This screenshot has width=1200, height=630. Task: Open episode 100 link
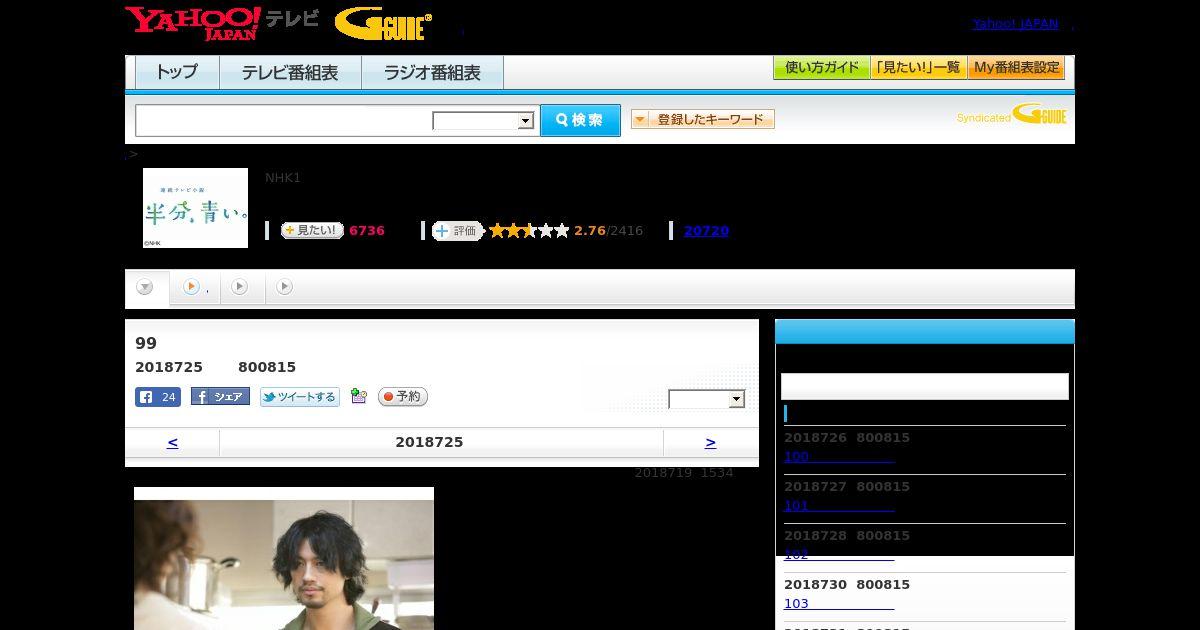(x=838, y=457)
